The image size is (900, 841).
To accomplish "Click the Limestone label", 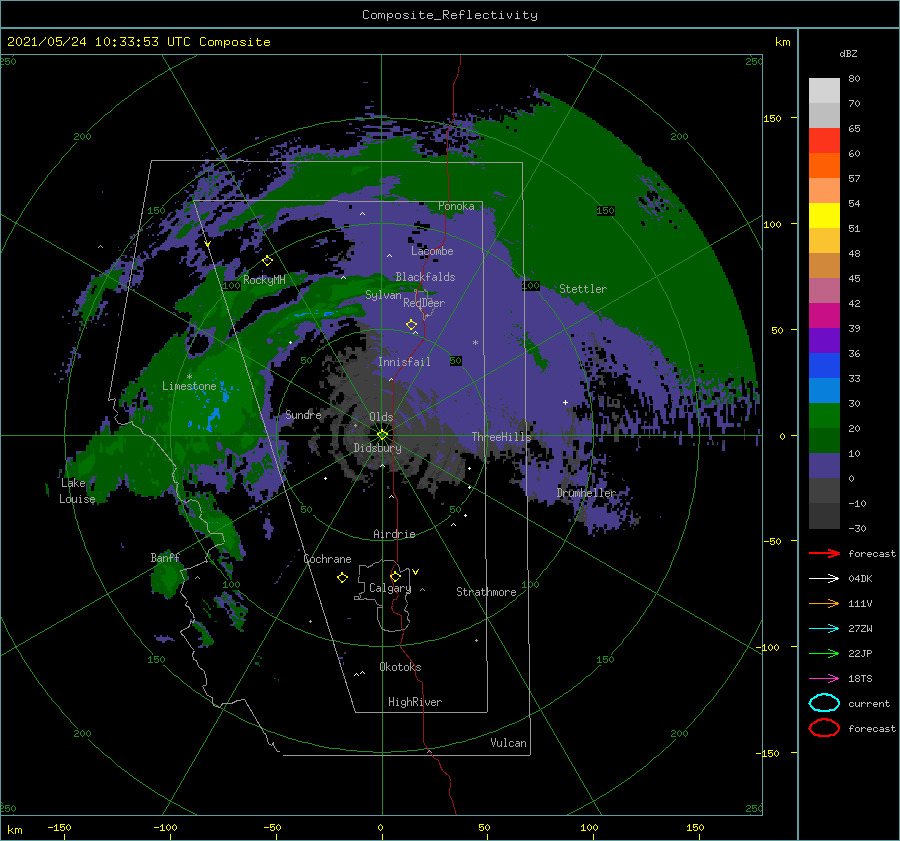I will click(x=189, y=386).
